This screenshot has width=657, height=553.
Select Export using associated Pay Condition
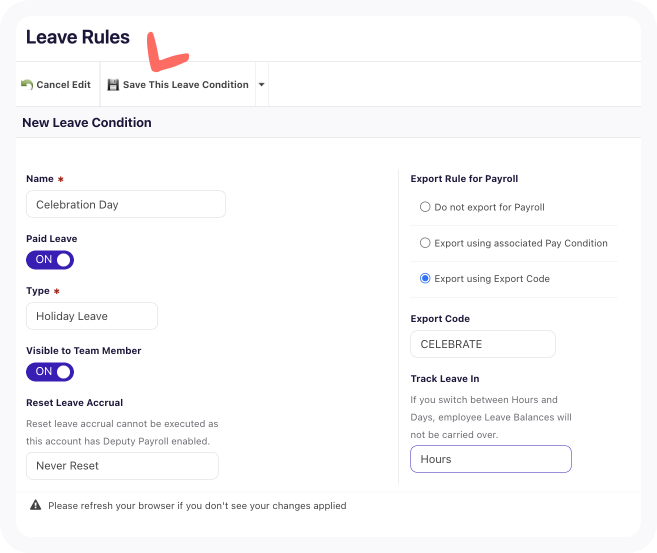coord(425,243)
